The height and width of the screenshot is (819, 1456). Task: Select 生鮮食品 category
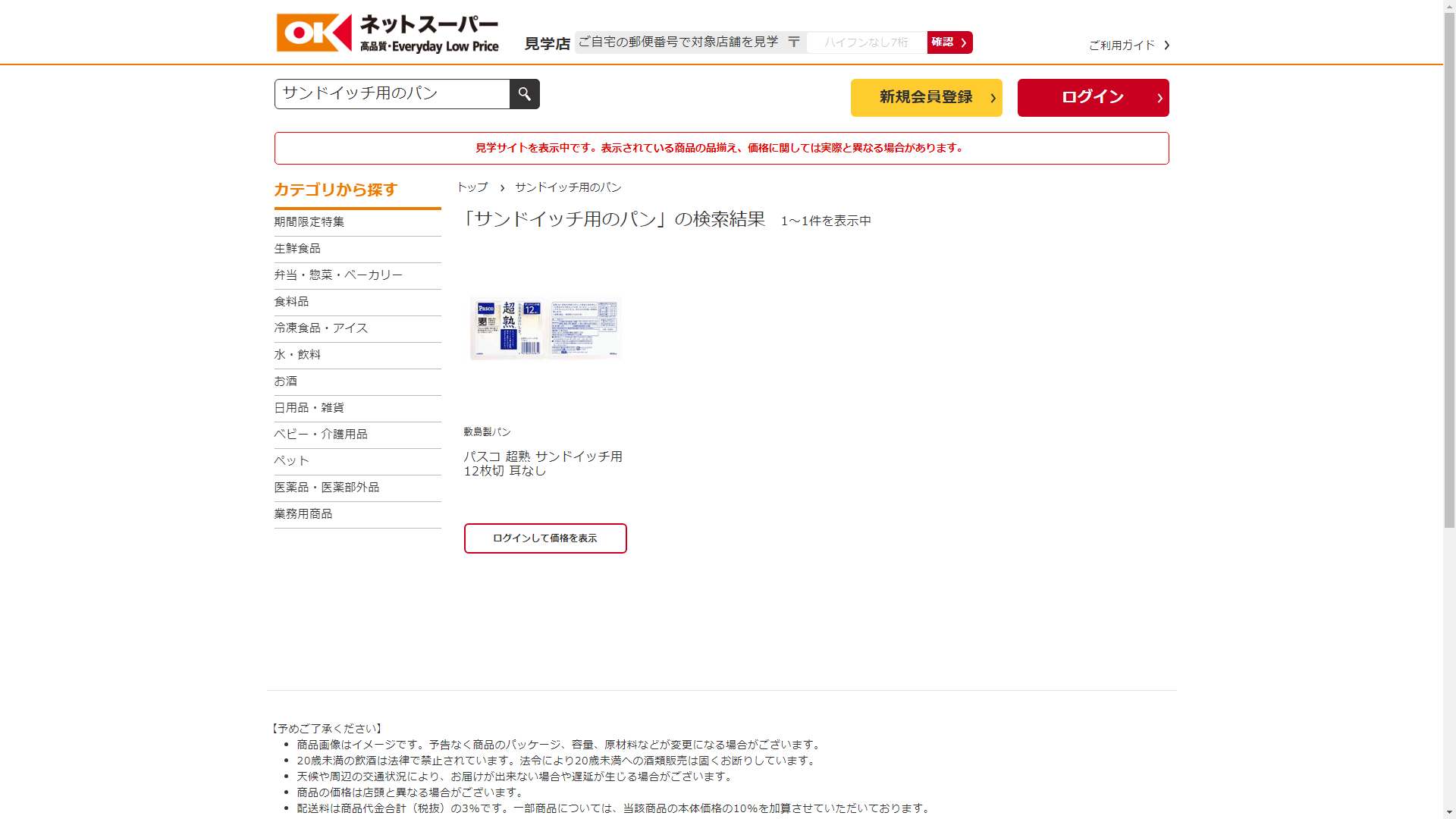(297, 249)
